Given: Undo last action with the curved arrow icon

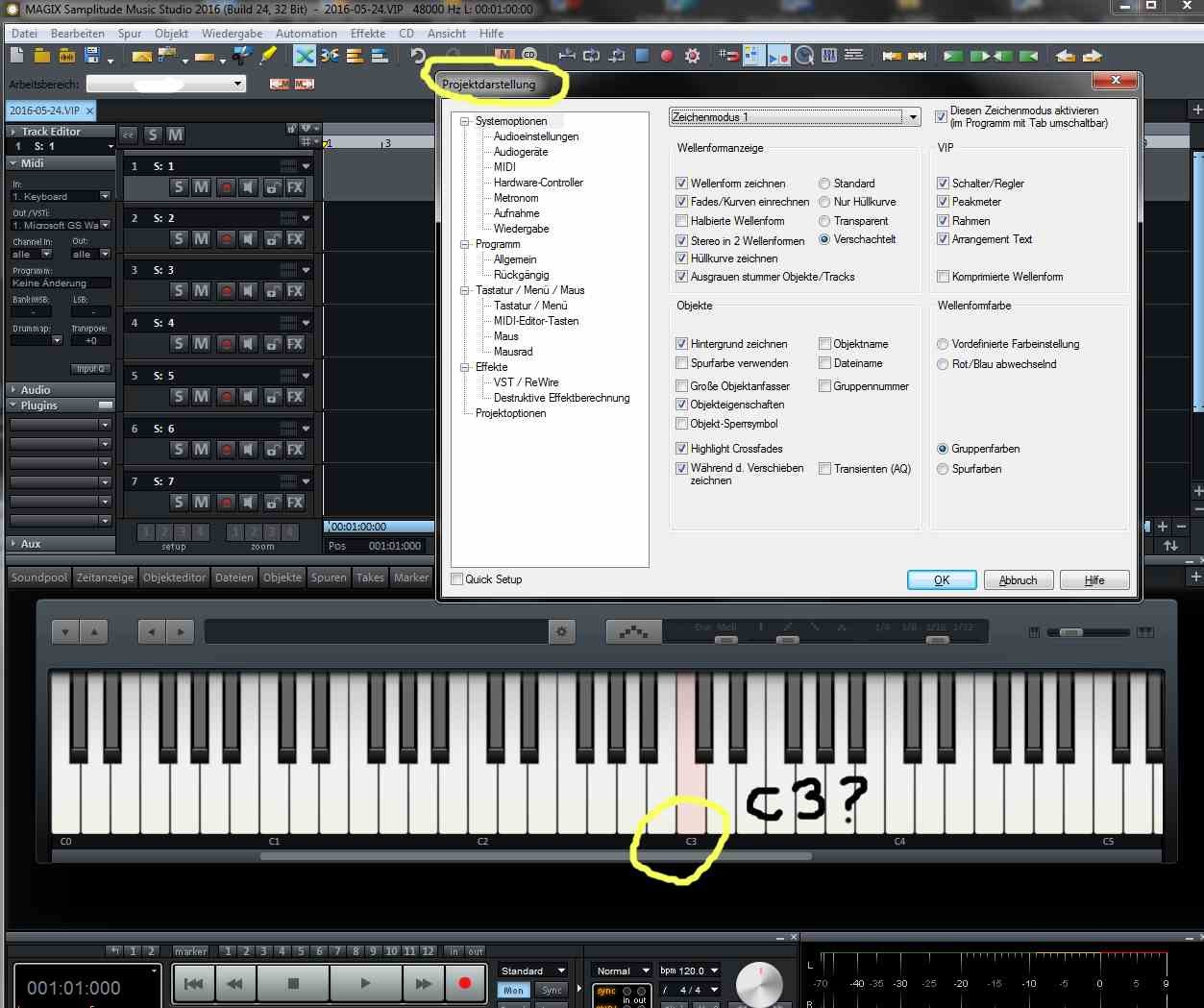Looking at the screenshot, I should pos(417,56).
